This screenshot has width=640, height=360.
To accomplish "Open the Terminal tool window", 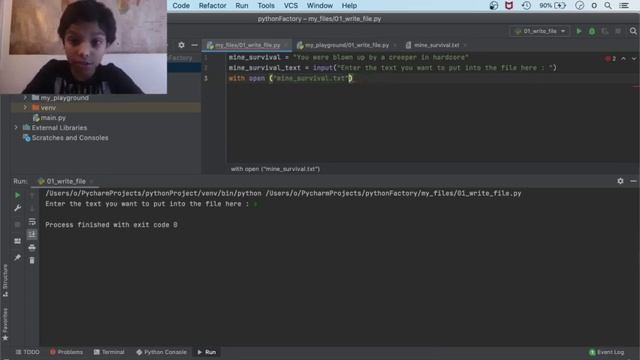I will click(109, 352).
